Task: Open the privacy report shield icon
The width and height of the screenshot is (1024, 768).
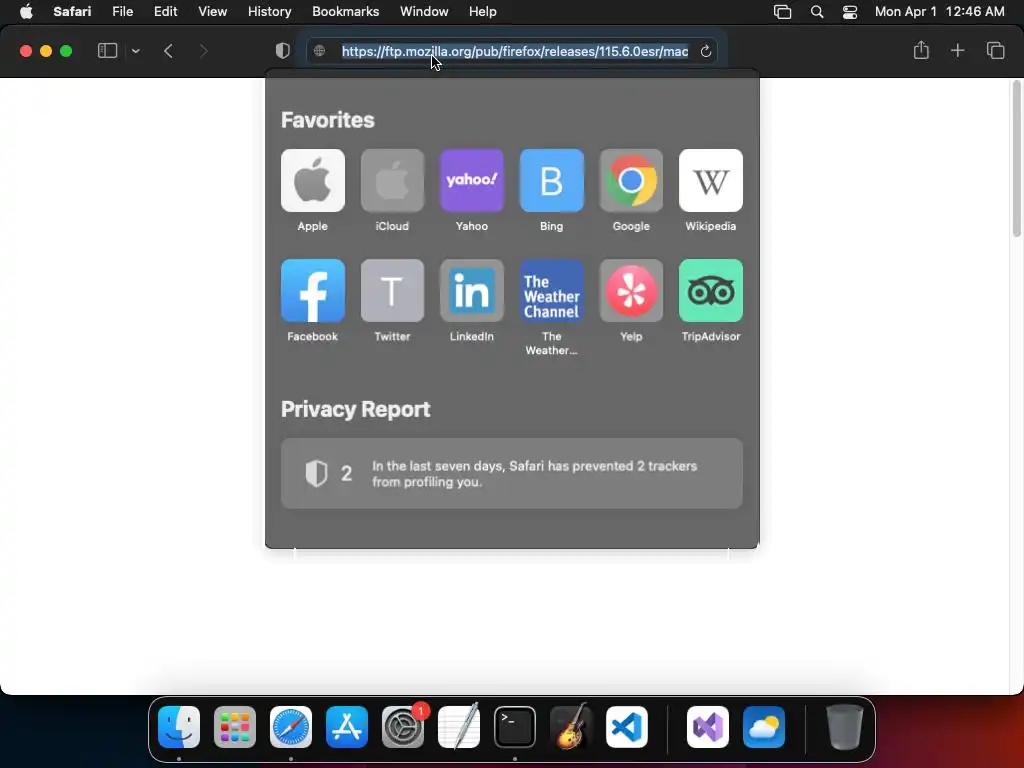Action: (283, 51)
